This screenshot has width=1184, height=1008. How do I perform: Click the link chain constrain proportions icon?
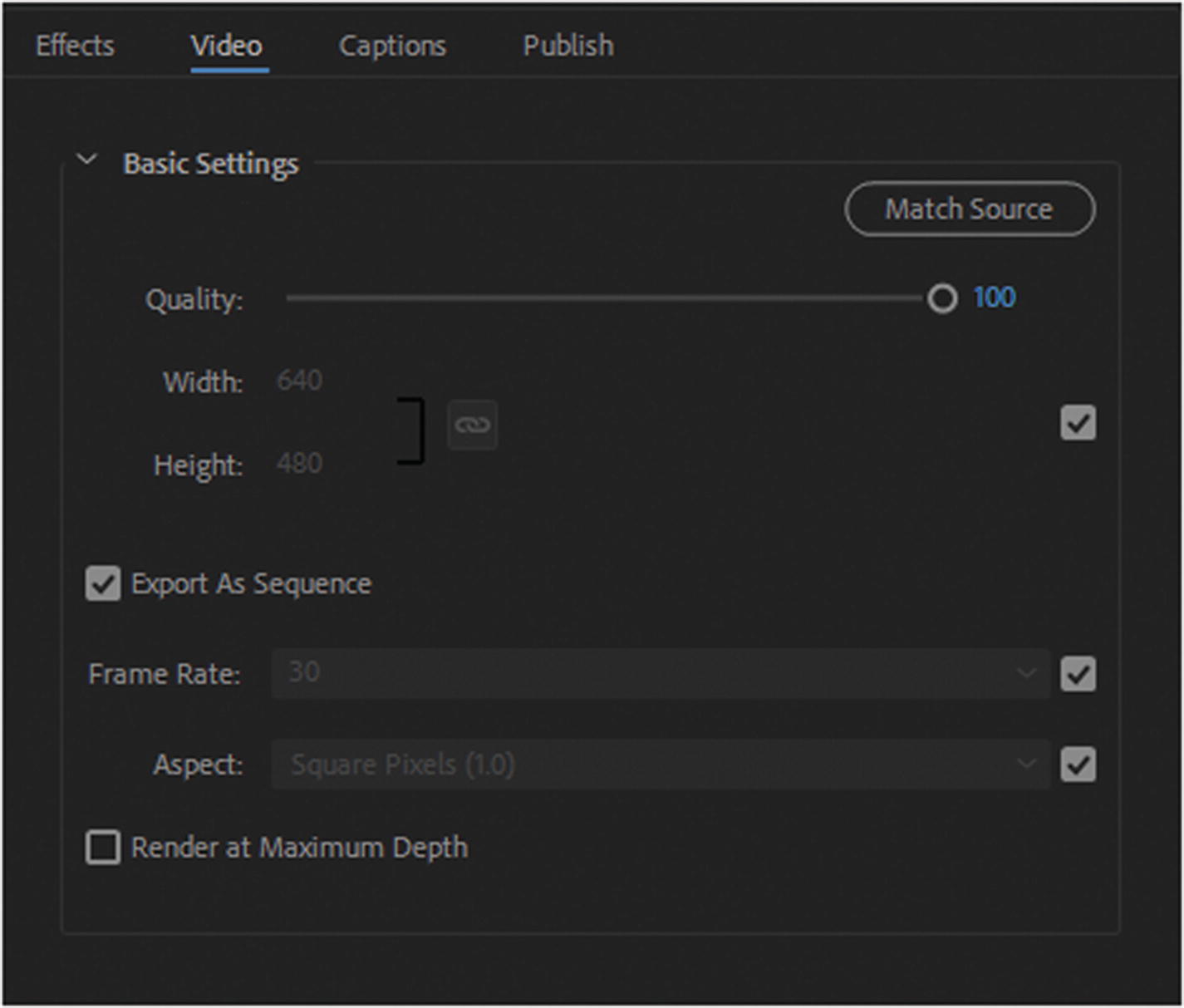click(x=472, y=425)
